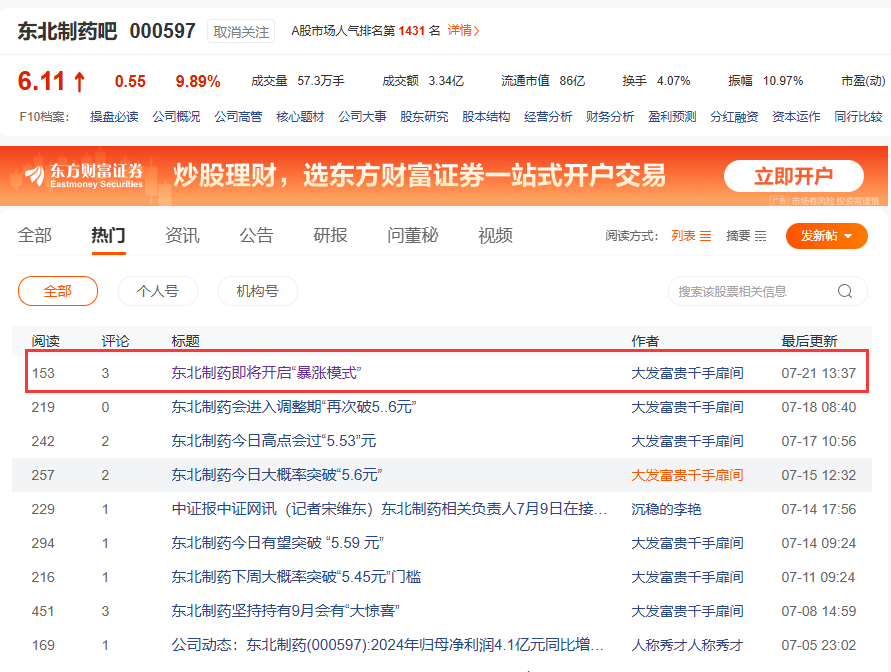
Task: Open post 东北制药今日大概率突破"5.6元"
Action: [277, 475]
